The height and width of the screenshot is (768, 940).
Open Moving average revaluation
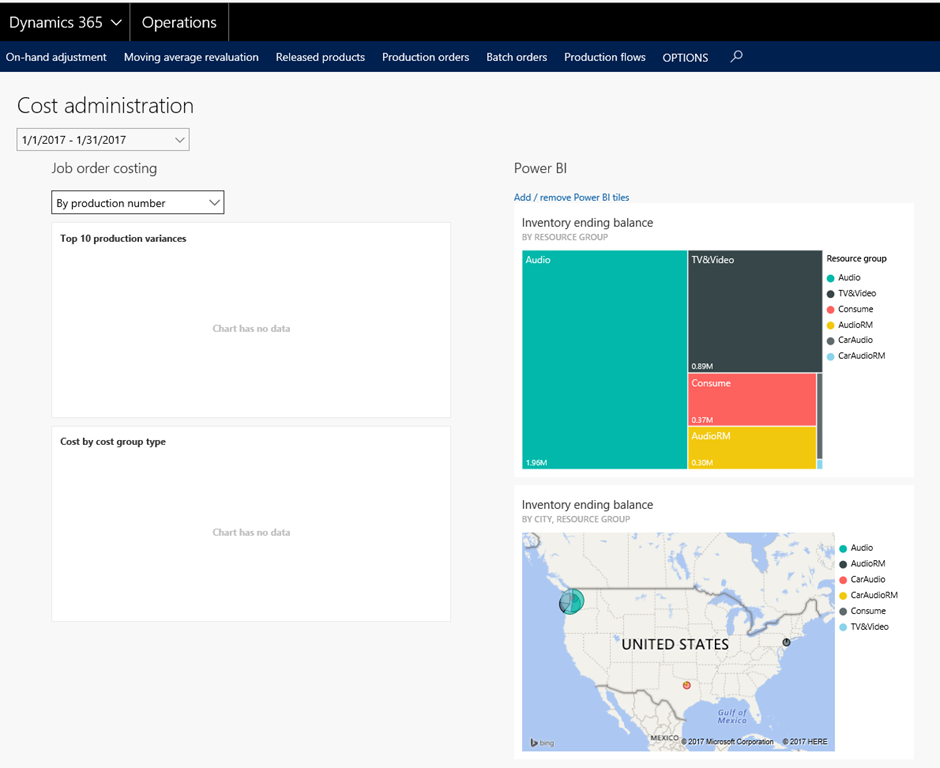(191, 57)
